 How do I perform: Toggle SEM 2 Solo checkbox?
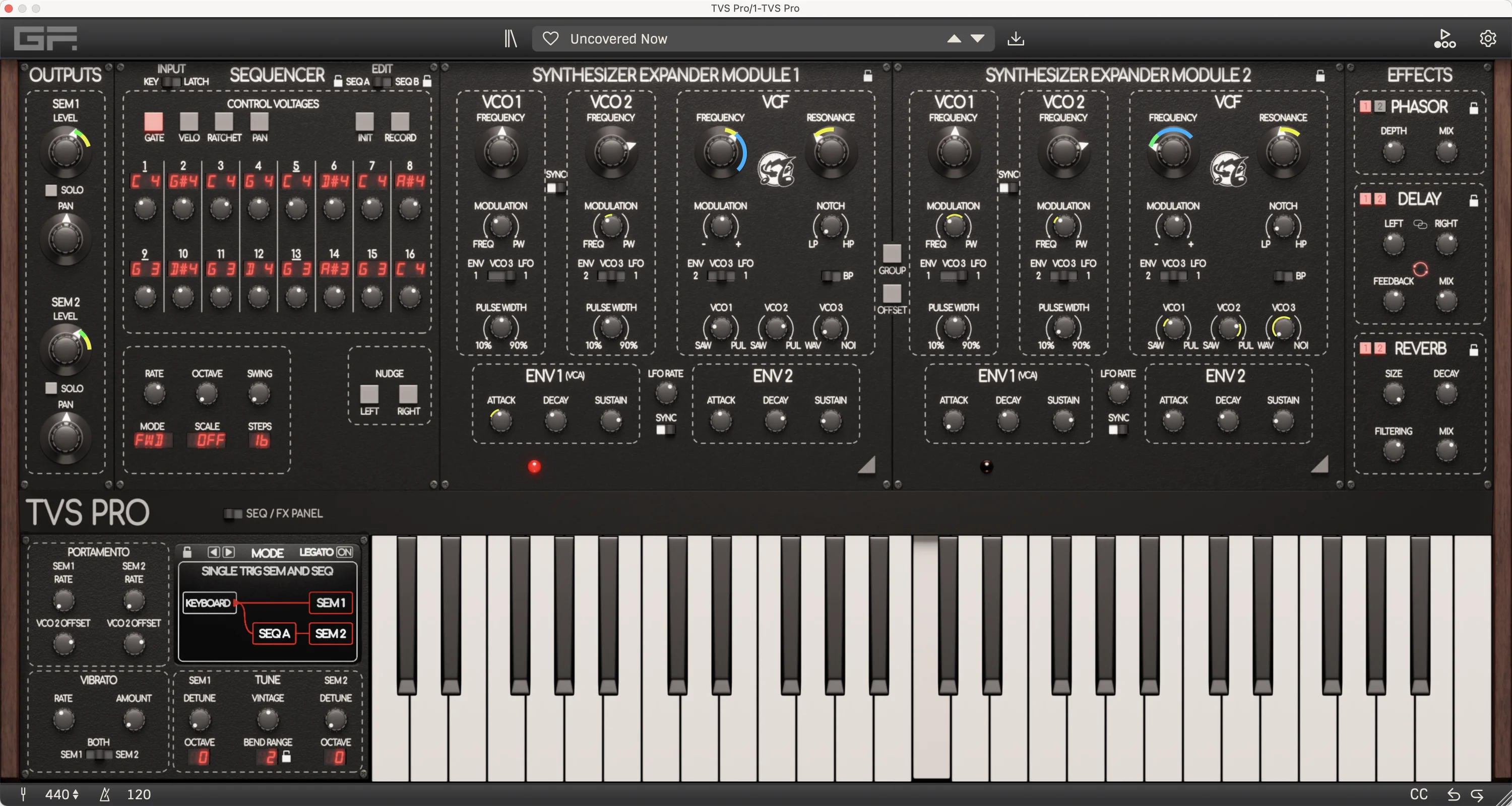pos(51,388)
